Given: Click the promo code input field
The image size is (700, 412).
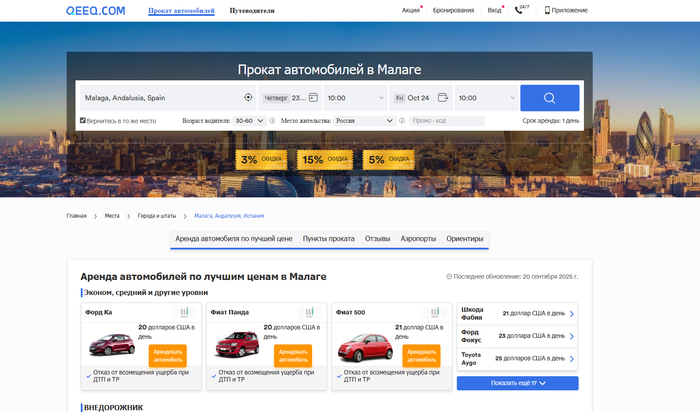Looking at the screenshot, I should point(446,121).
